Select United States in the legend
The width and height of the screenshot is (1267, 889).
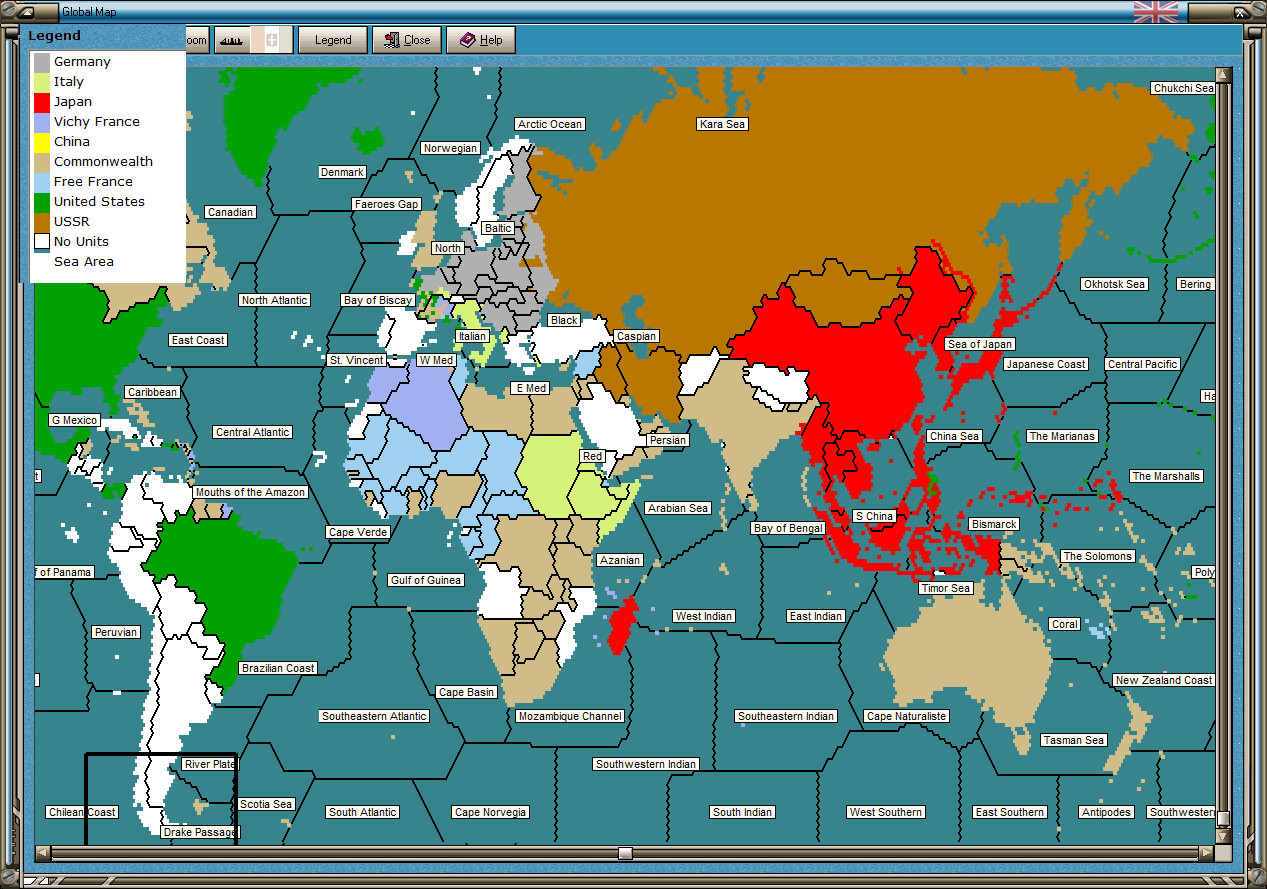[x=99, y=201]
